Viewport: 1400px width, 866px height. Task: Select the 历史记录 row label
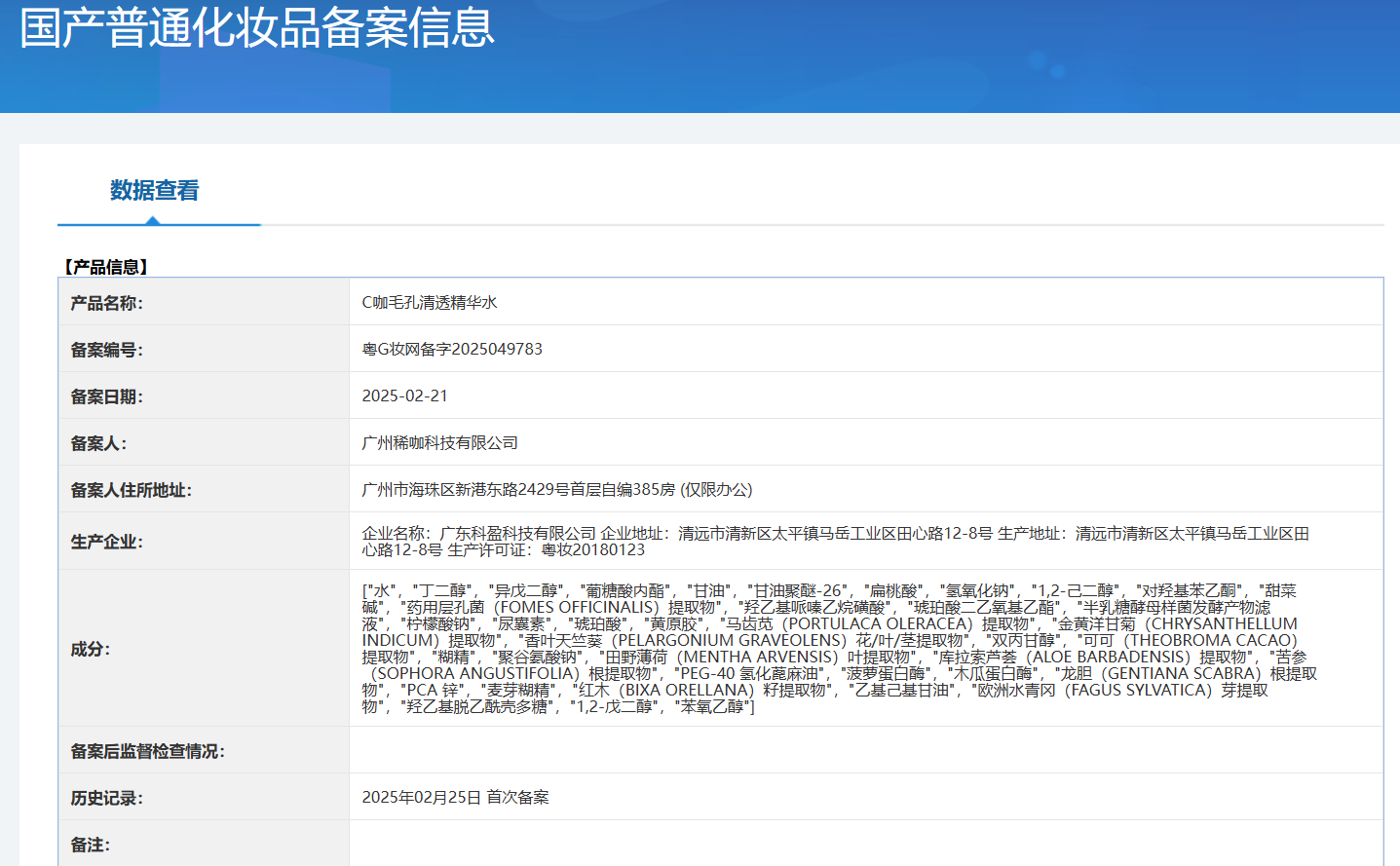(x=106, y=799)
